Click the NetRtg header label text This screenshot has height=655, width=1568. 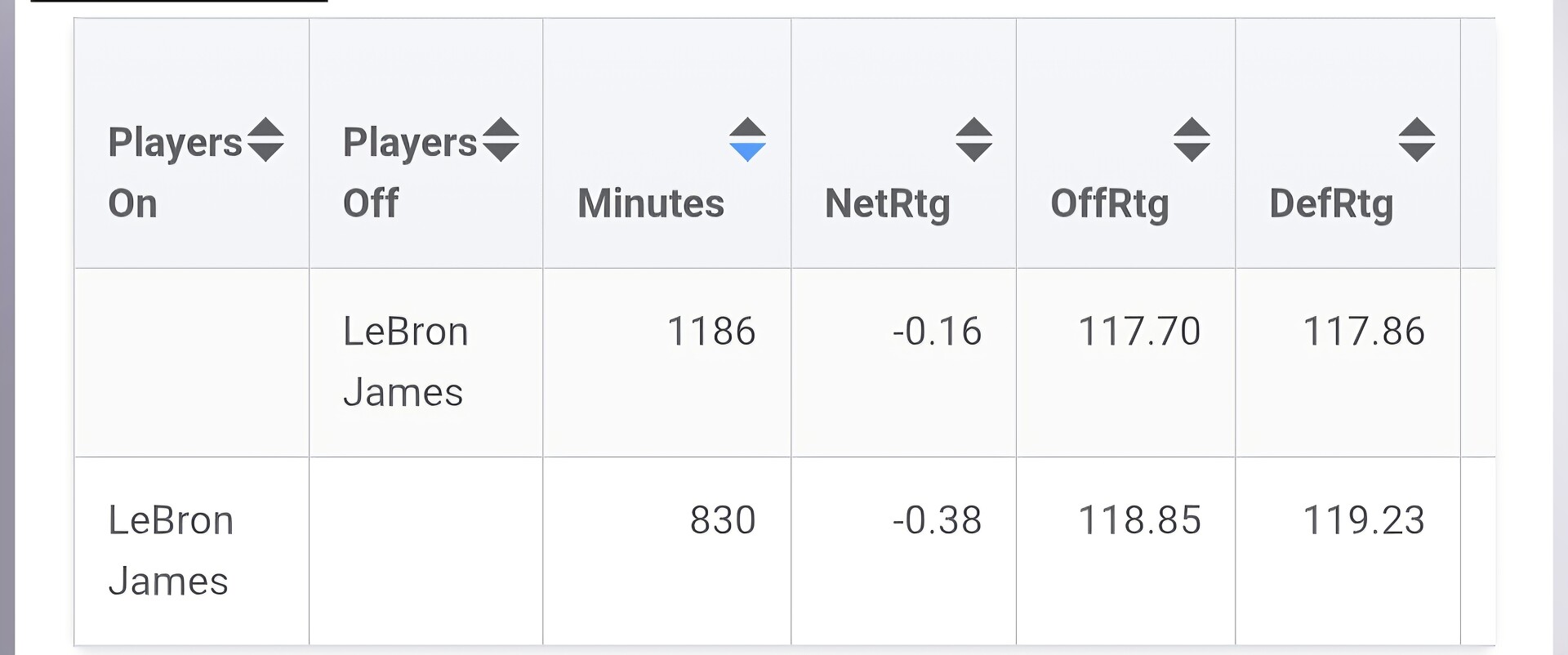pos(887,203)
